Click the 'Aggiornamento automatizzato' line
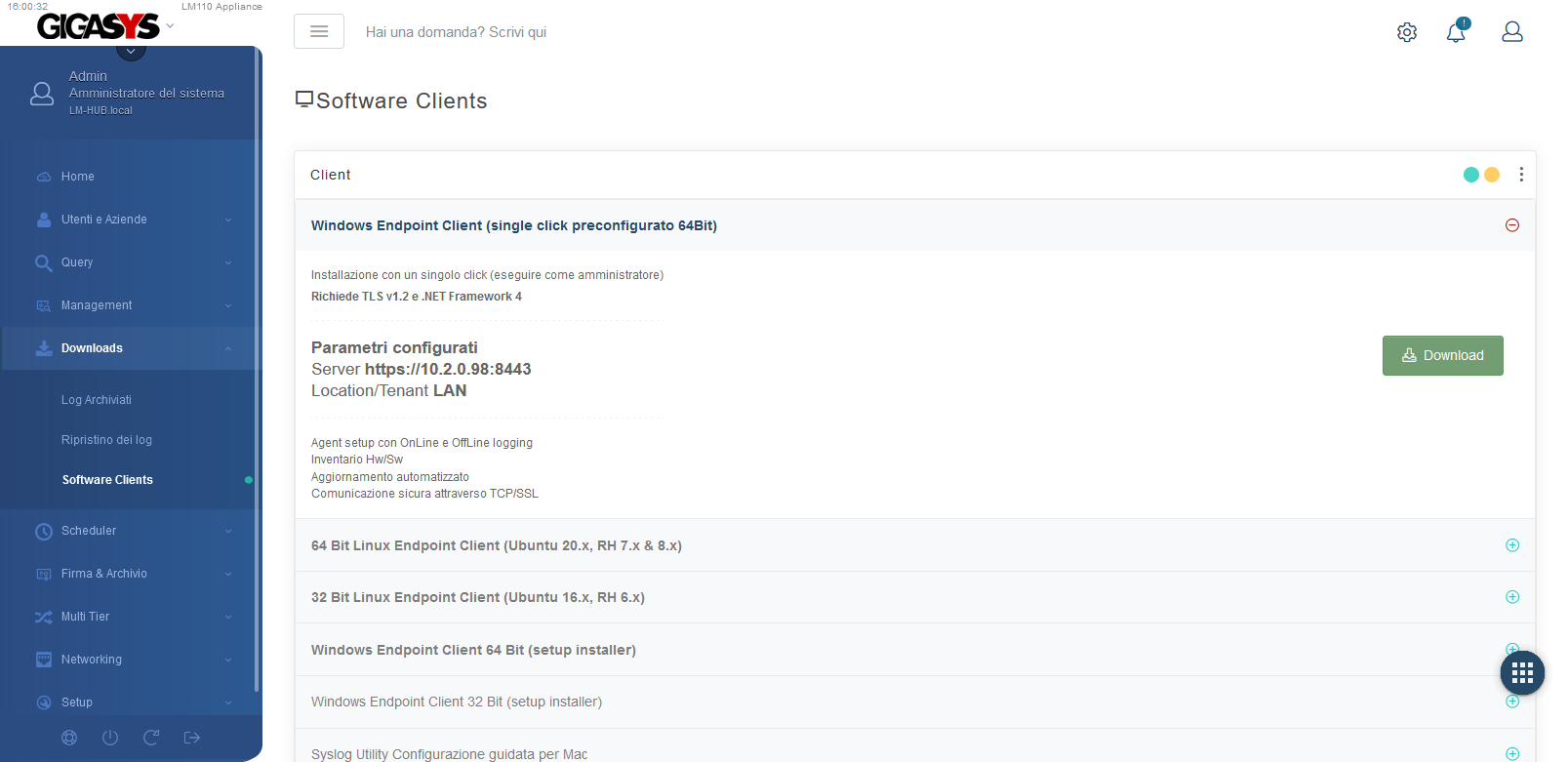The height and width of the screenshot is (762, 1568). [x=390, y=477]
